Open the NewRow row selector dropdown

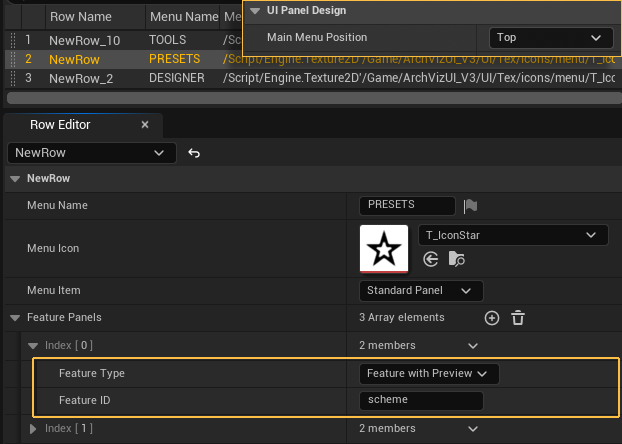91,153
